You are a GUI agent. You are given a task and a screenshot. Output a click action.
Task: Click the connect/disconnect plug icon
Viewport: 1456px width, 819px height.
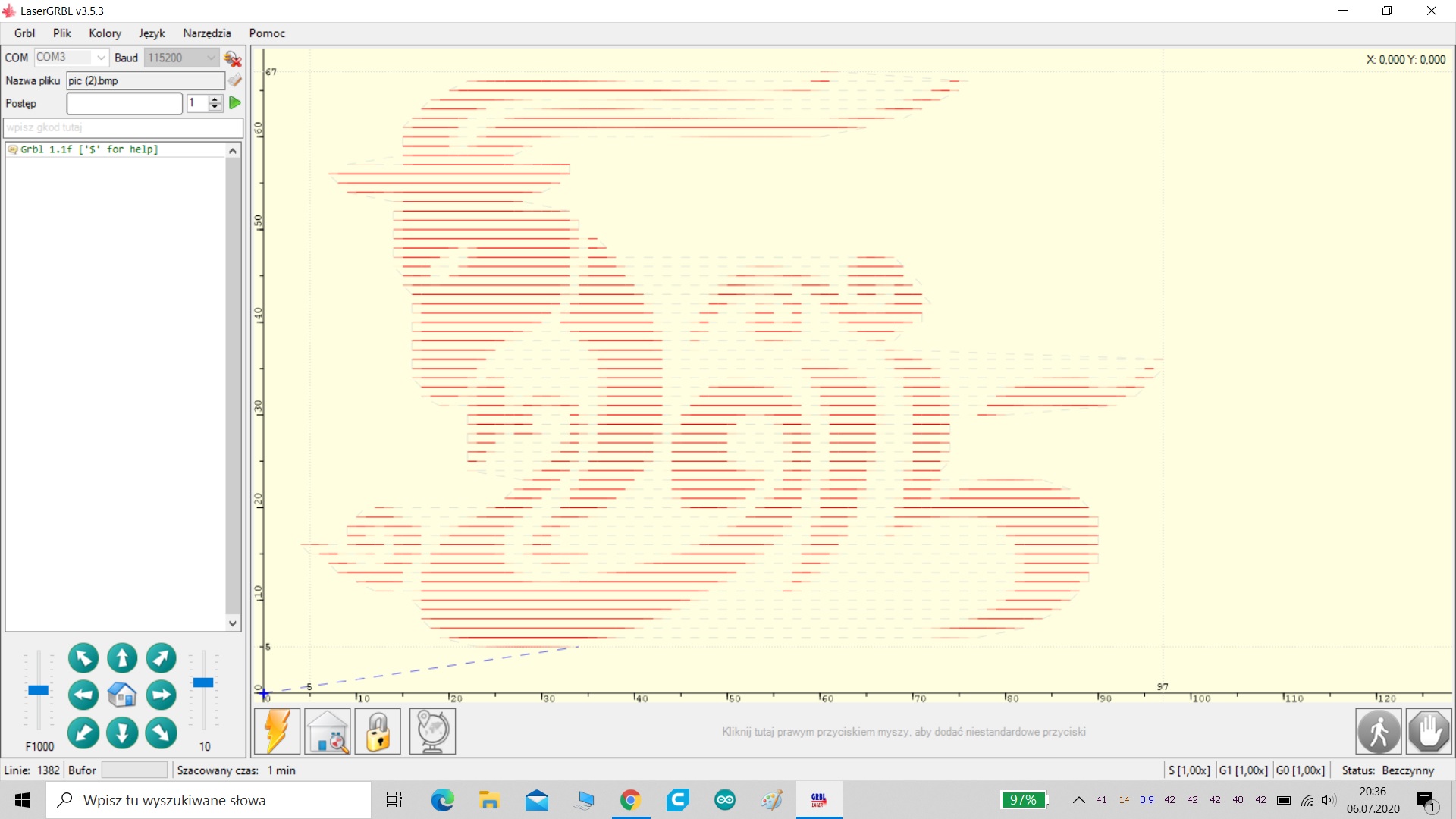pos(233,58)
